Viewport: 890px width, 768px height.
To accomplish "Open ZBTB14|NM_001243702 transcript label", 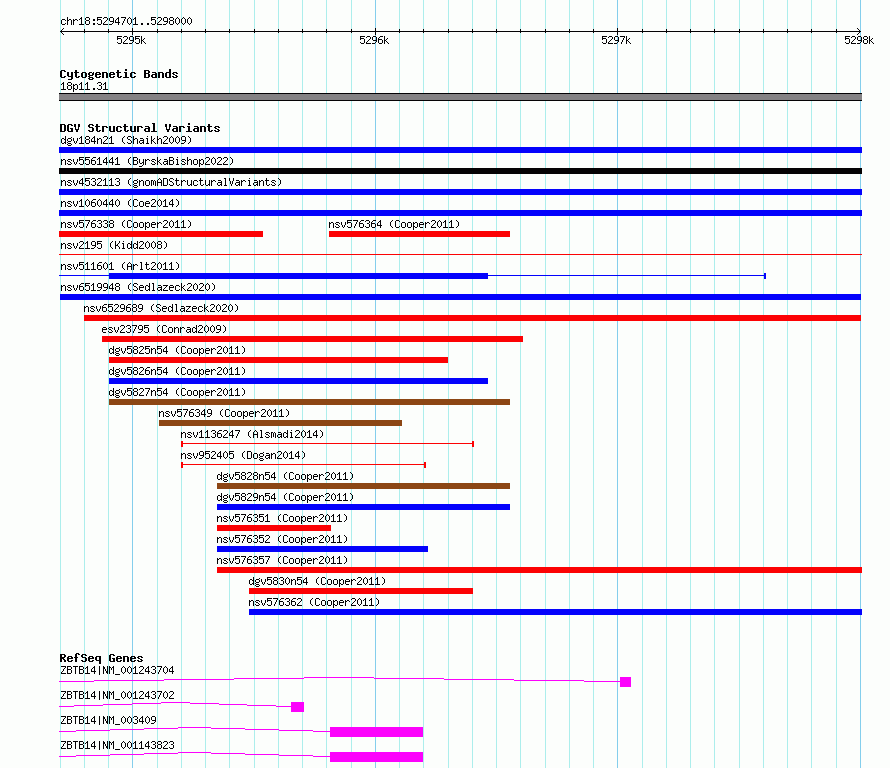I will pos(117,695).
